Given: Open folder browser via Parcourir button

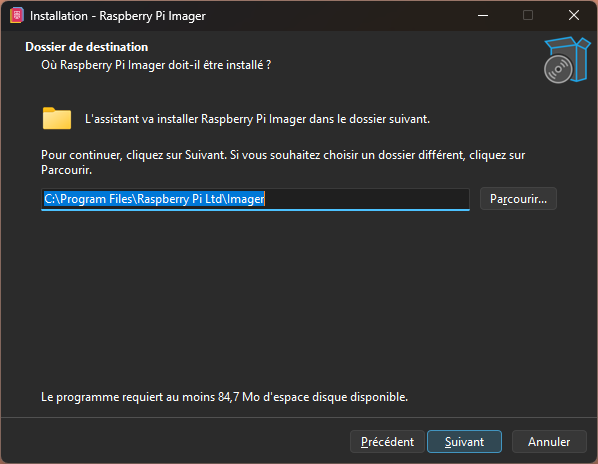Looking at the screenshot, I should click(518, 199).
